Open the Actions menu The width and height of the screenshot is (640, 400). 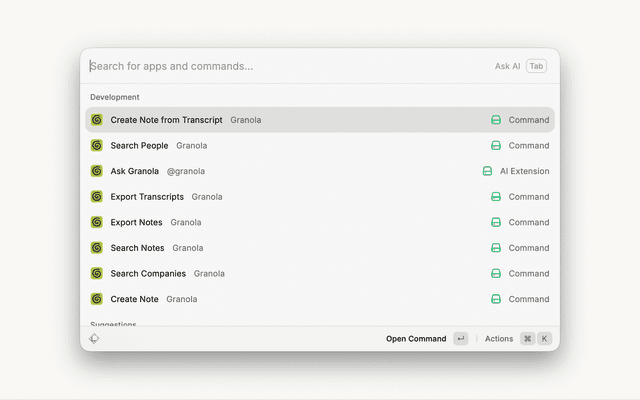pos(499,339)
